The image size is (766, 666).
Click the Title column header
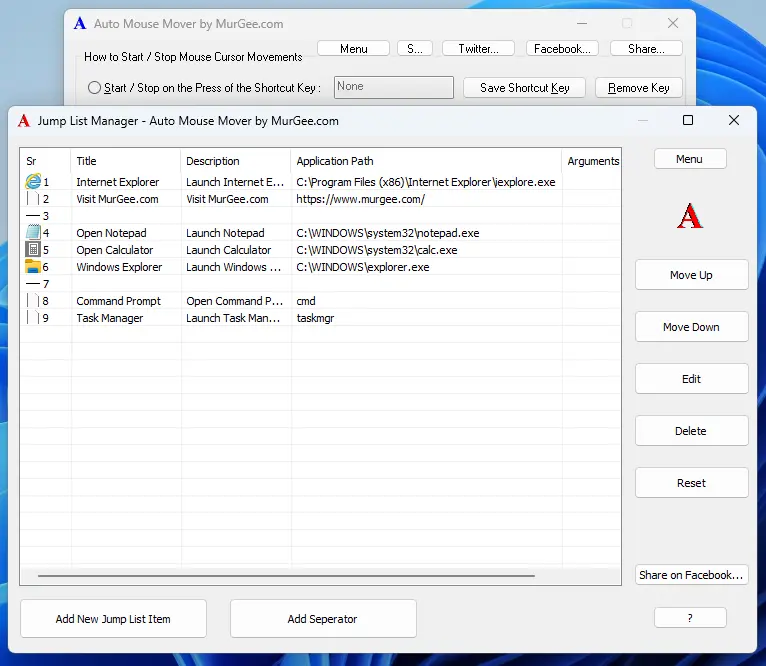coord(126,161)
